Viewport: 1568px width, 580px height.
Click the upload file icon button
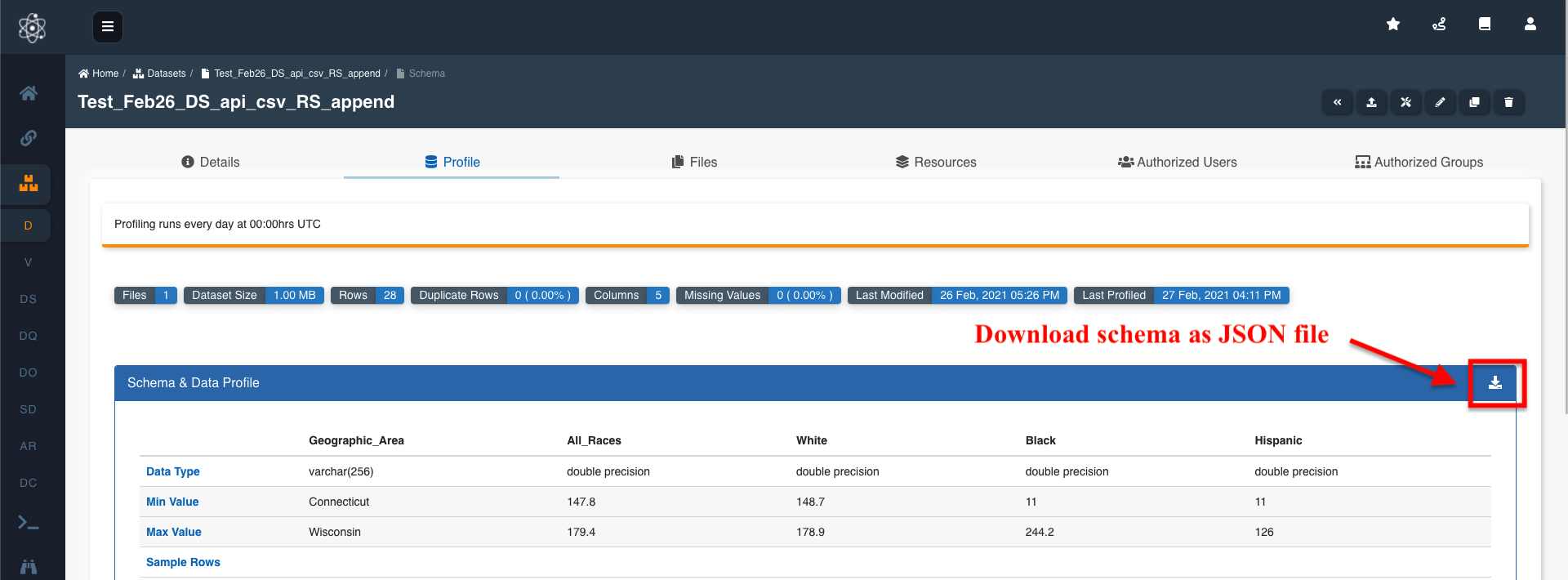click(1371, 102)
